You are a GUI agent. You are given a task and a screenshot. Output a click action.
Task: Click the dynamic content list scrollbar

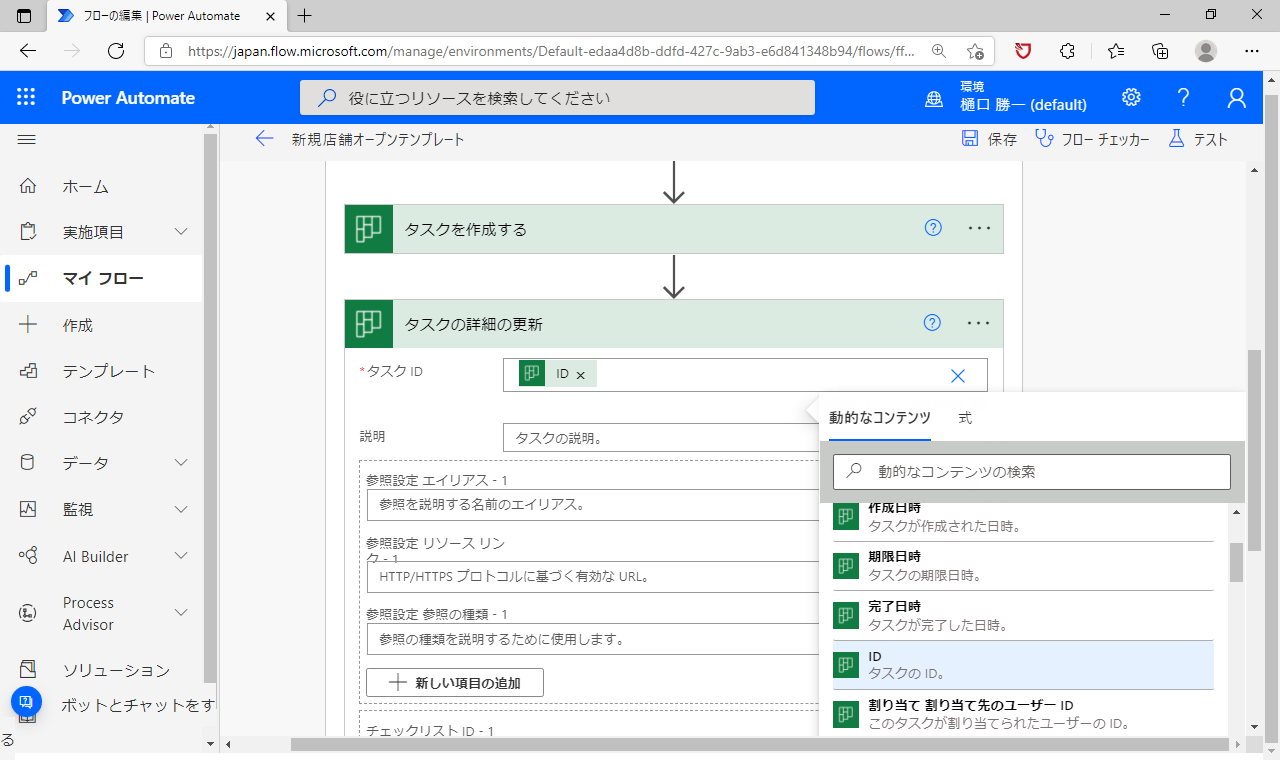click(x=1236, y=562)
